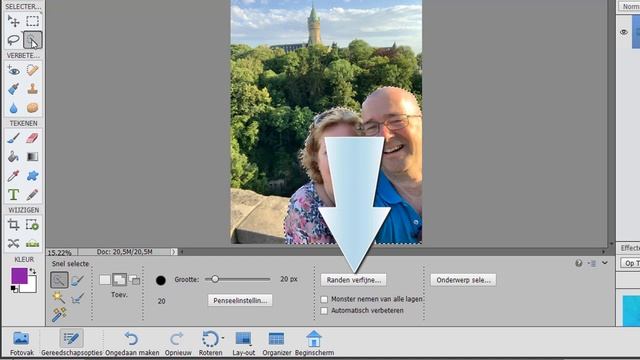Viewport: 640px width, 360px height.
Task: Select the Text tool
Action: click(13, 195)
